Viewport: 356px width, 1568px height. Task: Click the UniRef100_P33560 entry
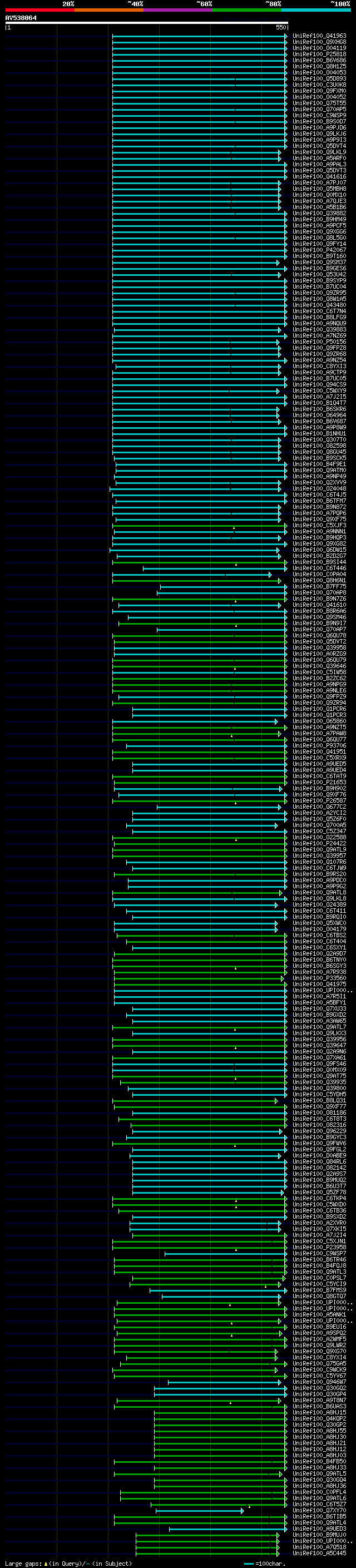[319, 978]
